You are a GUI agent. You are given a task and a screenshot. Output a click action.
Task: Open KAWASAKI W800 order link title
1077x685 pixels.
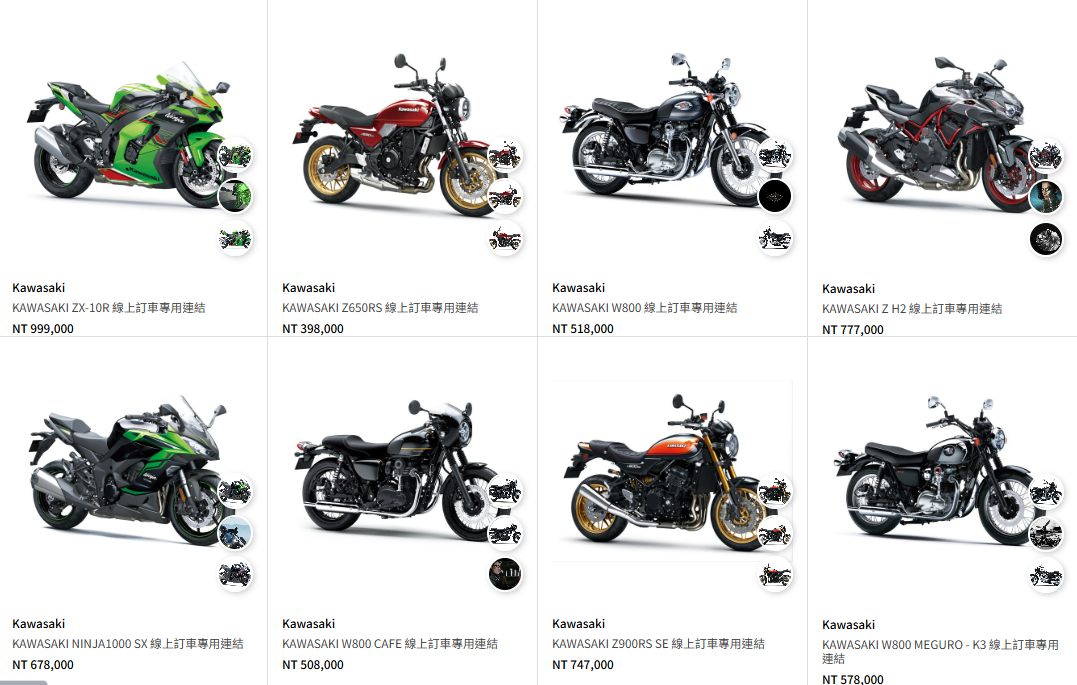[644, 308]
